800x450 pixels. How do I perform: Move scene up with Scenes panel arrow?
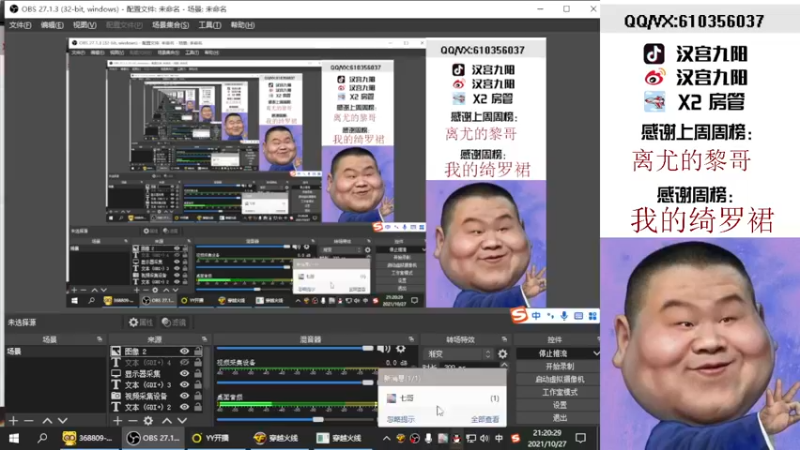point(47,421)
